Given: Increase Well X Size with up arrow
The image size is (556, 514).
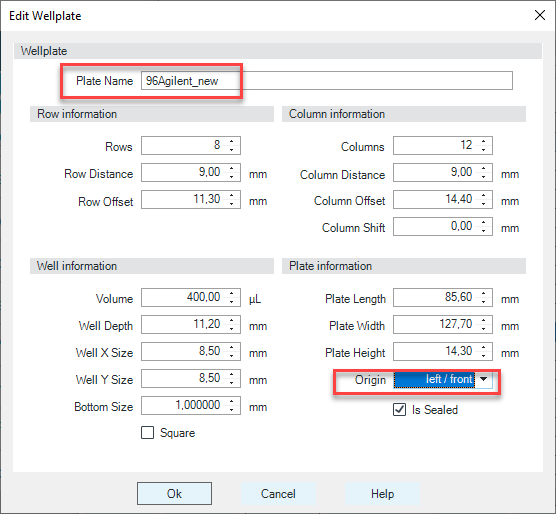Looking at the screenshot, I should pos(232,347).
